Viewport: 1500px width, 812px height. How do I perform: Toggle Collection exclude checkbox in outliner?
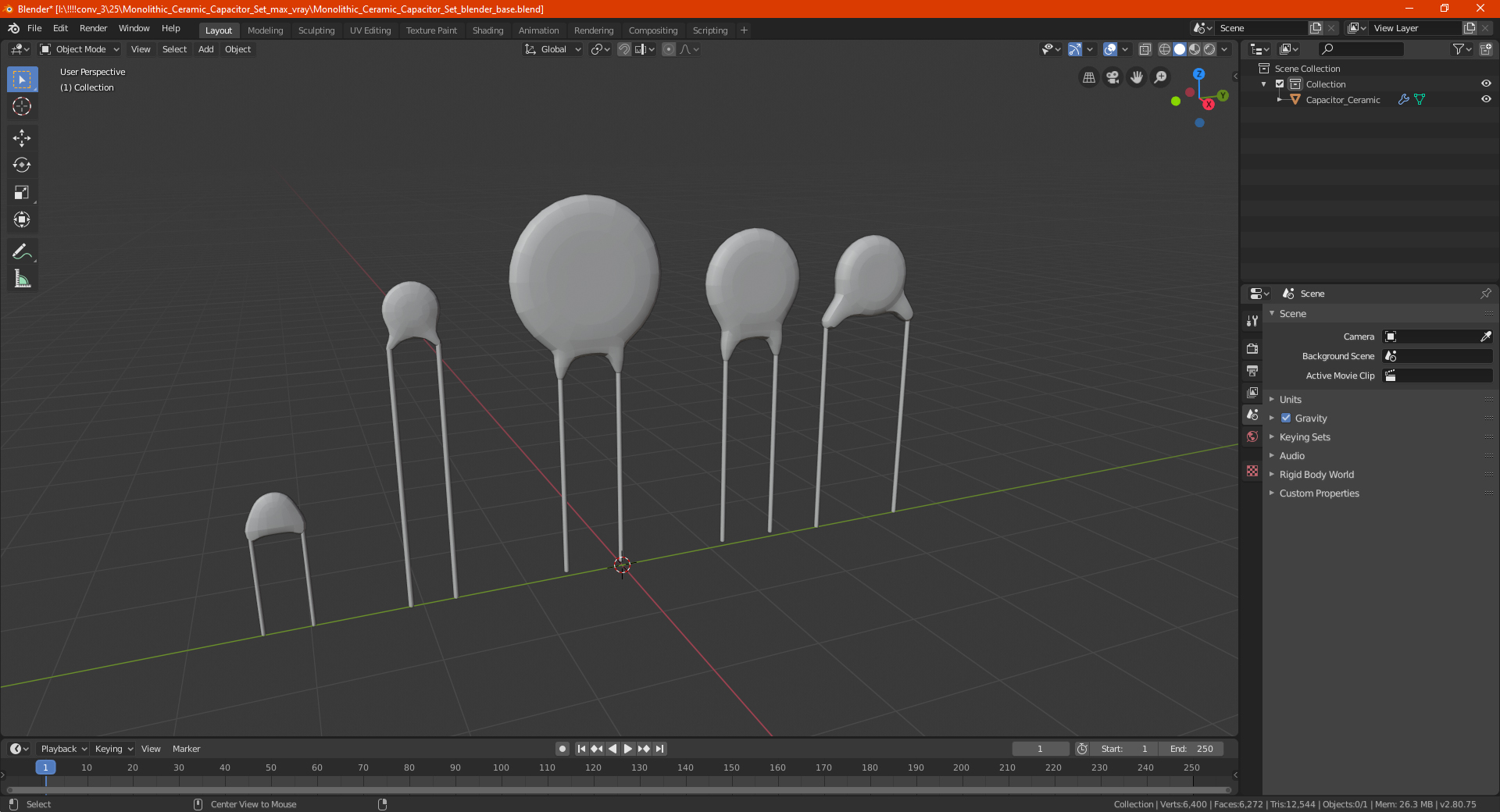point(1280,84)
